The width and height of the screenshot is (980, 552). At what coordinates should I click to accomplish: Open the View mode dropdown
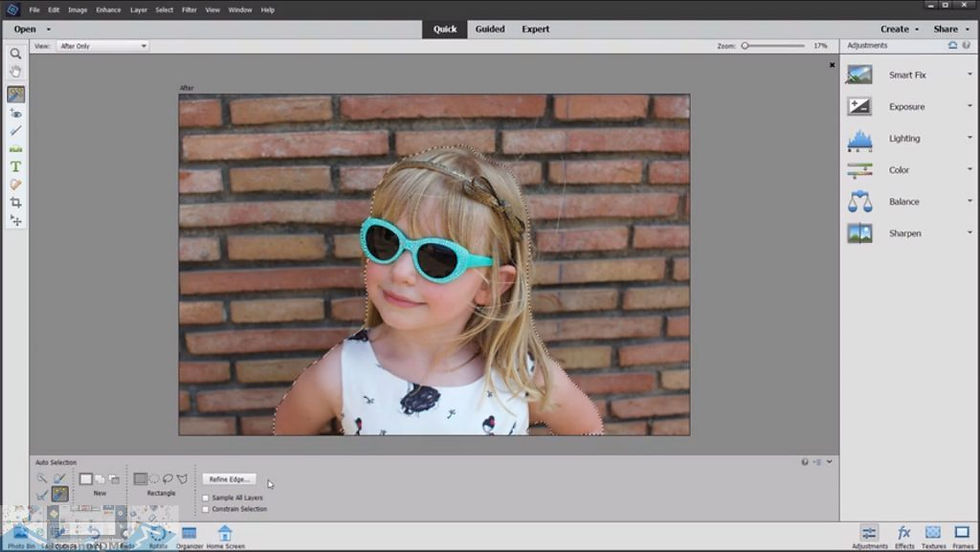tap(102, 46)
